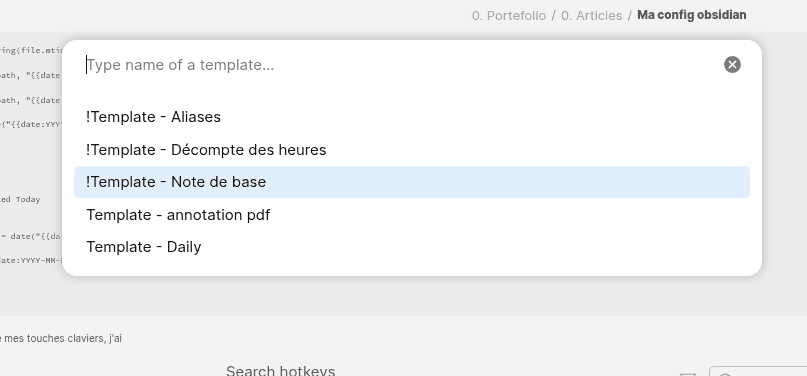807x376 pixels.
Task: Navigate to '0. Articles' breadcrumb
Action: click(591, 15)
